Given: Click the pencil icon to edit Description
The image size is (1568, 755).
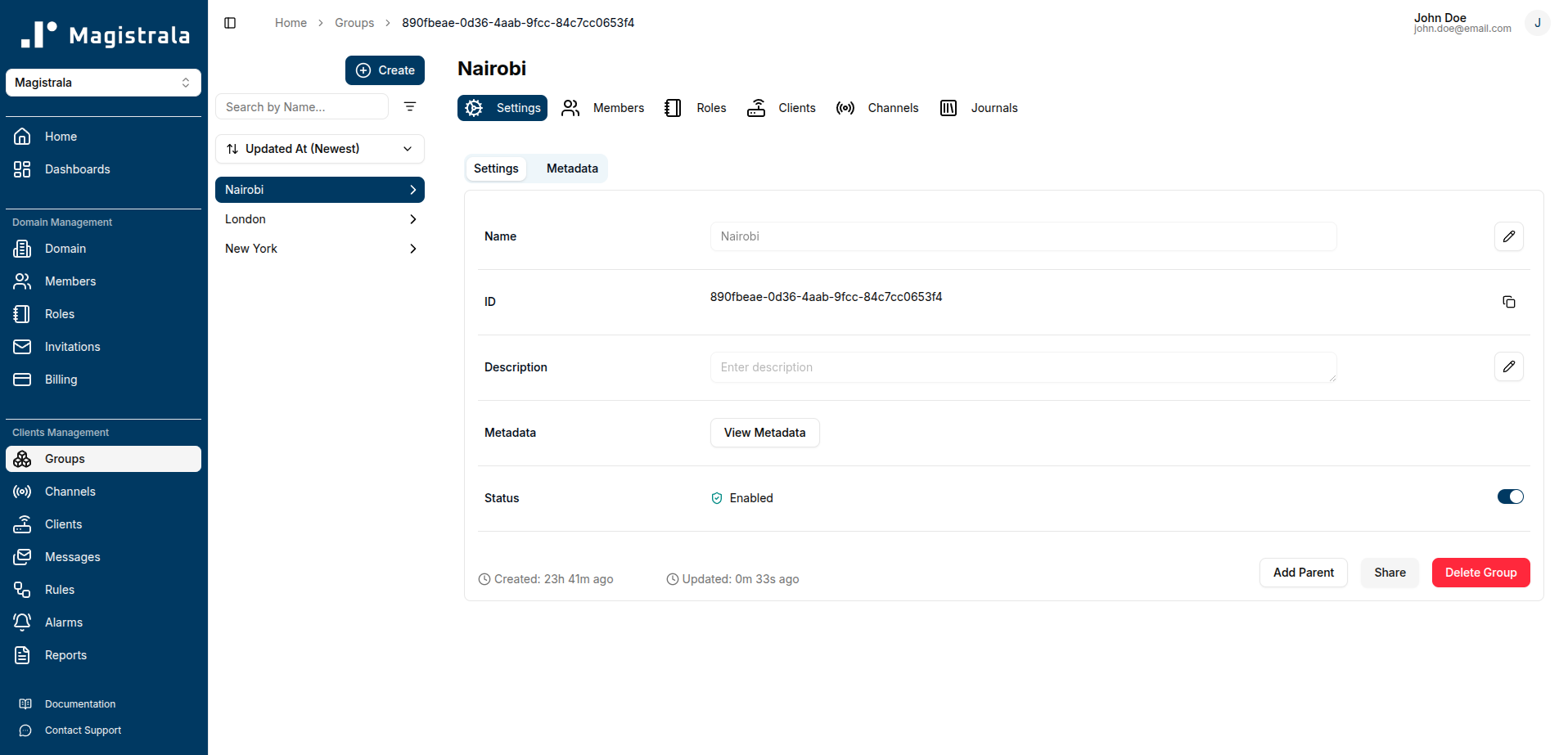Looking at the screenshot, I should tap(1508, 366).
